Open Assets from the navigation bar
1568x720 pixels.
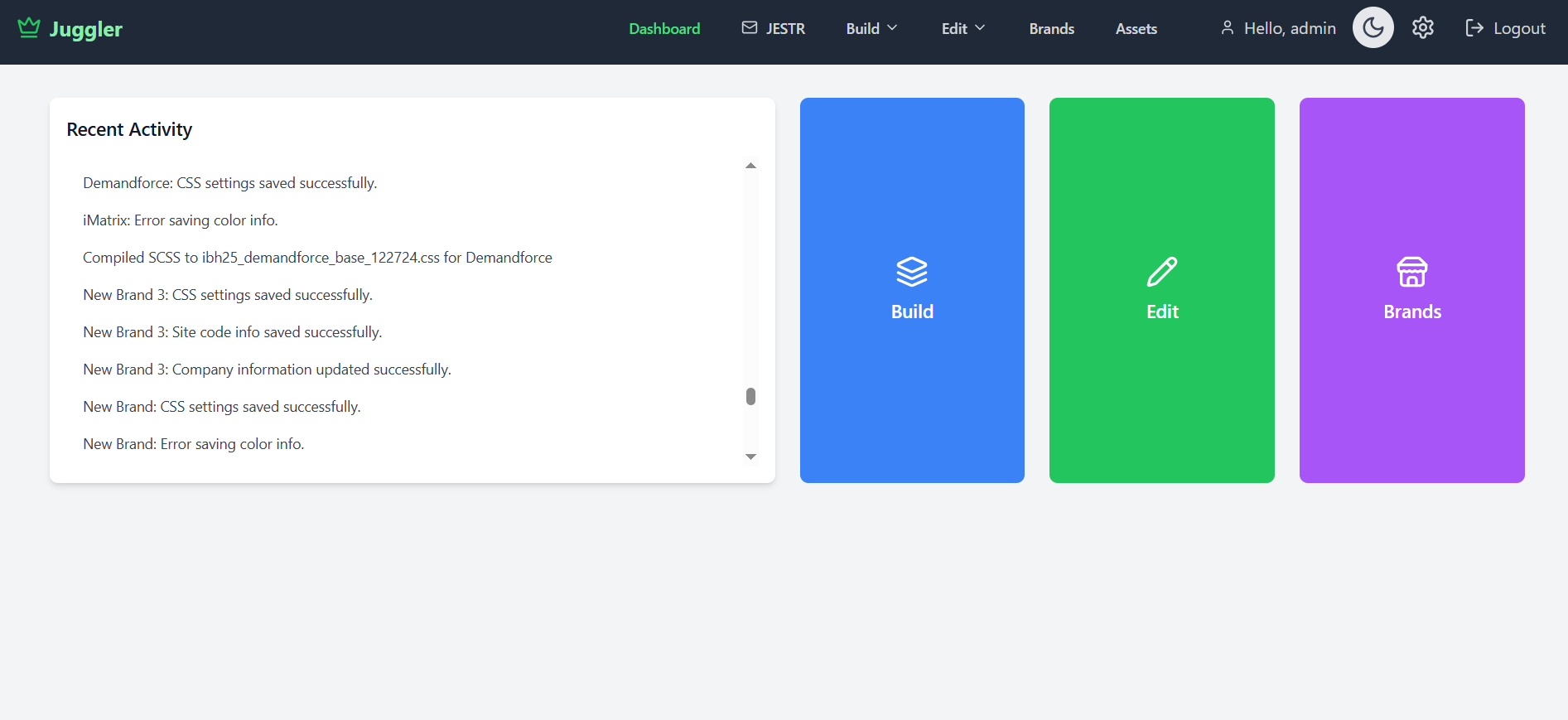click(1136, 28)
